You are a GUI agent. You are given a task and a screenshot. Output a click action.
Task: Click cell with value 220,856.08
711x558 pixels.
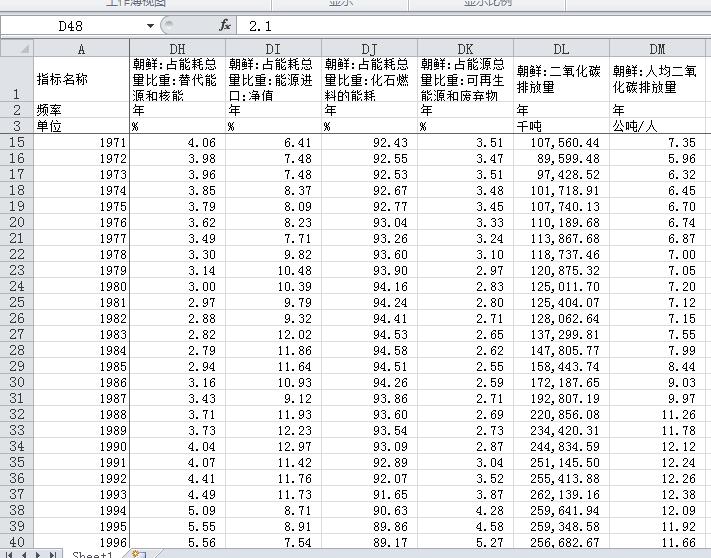pos(561,414)
